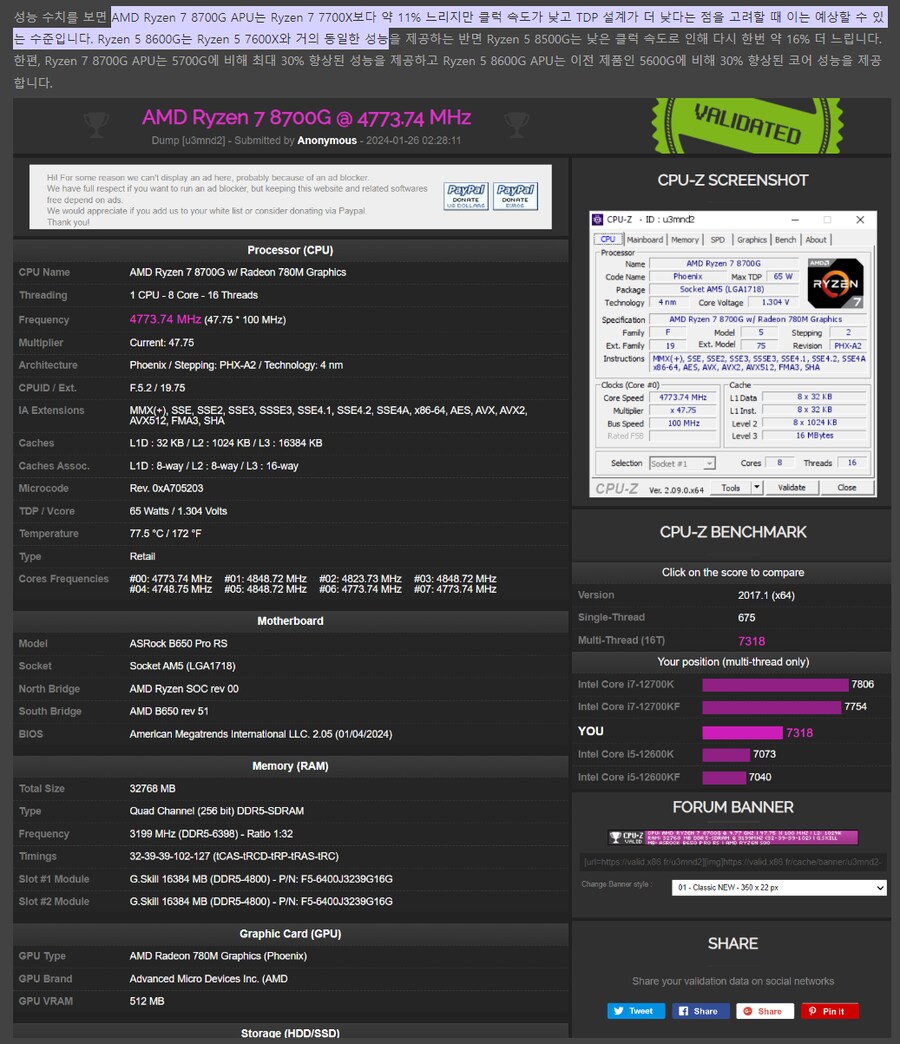900x1044 pixels.
Task: Click the red-icon Share button
Action: click(x=765, y=1011)
